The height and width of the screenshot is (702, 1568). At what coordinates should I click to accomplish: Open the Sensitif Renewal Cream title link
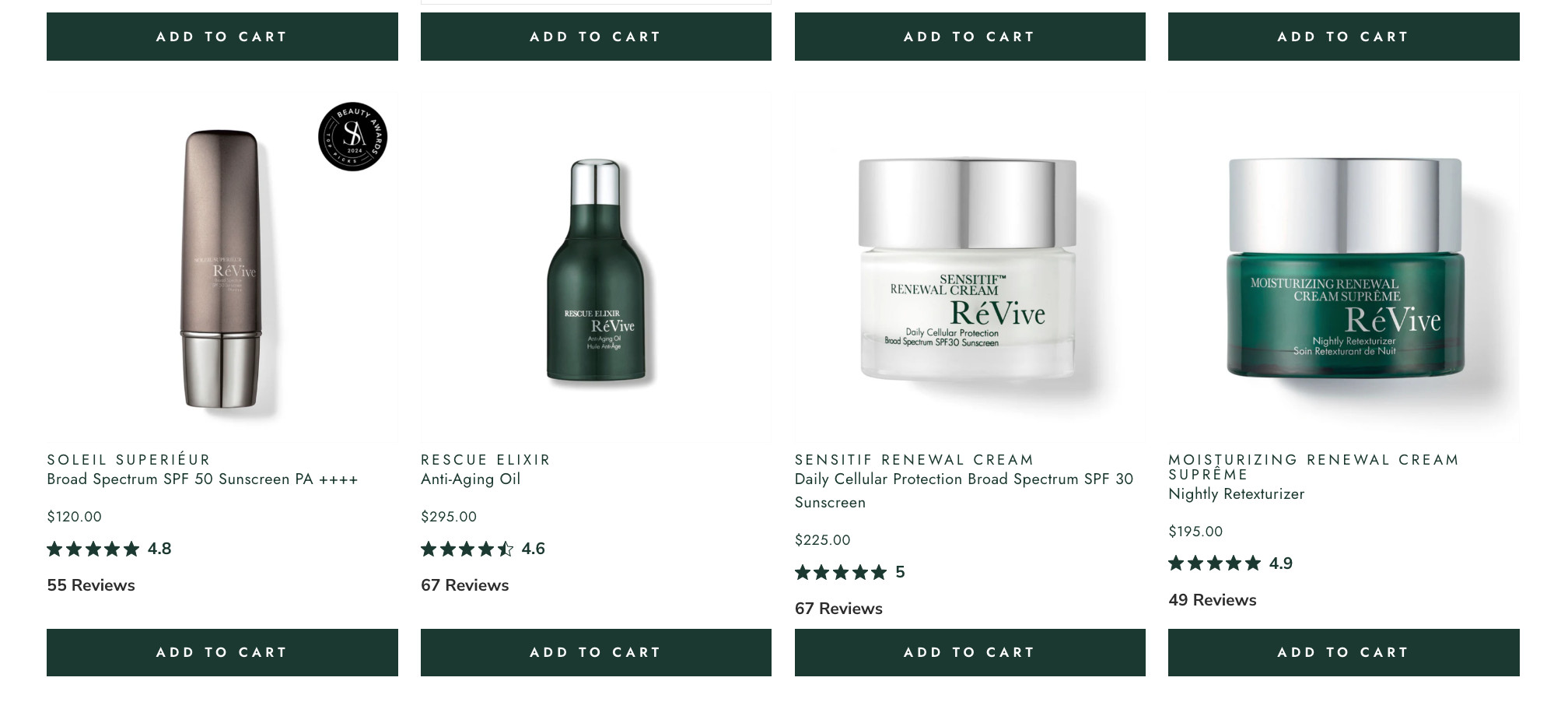tap(915, 460)
